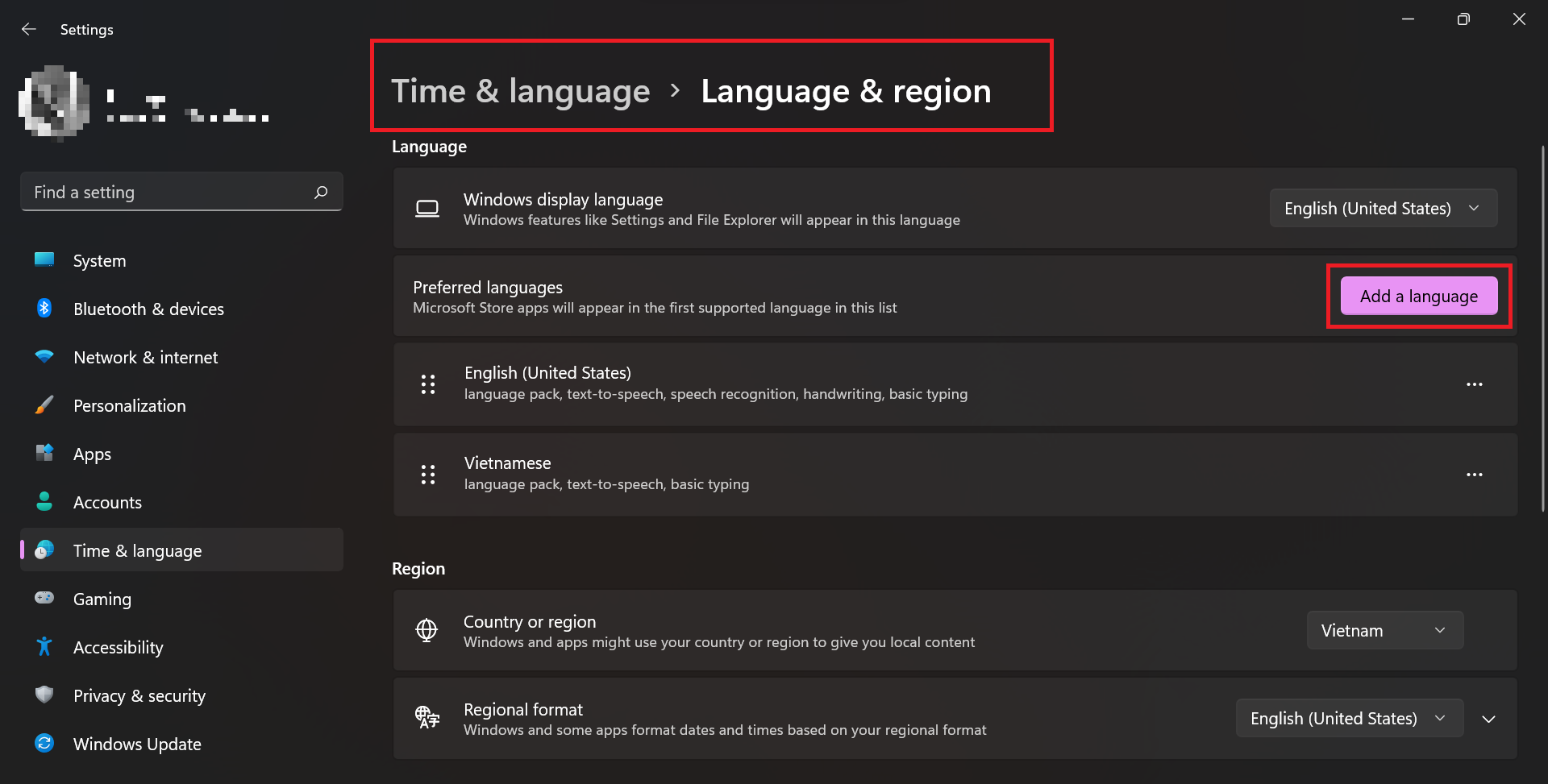
Task: Click the Language & region page title
Action: pyautogui.click(x=846, y=91)
